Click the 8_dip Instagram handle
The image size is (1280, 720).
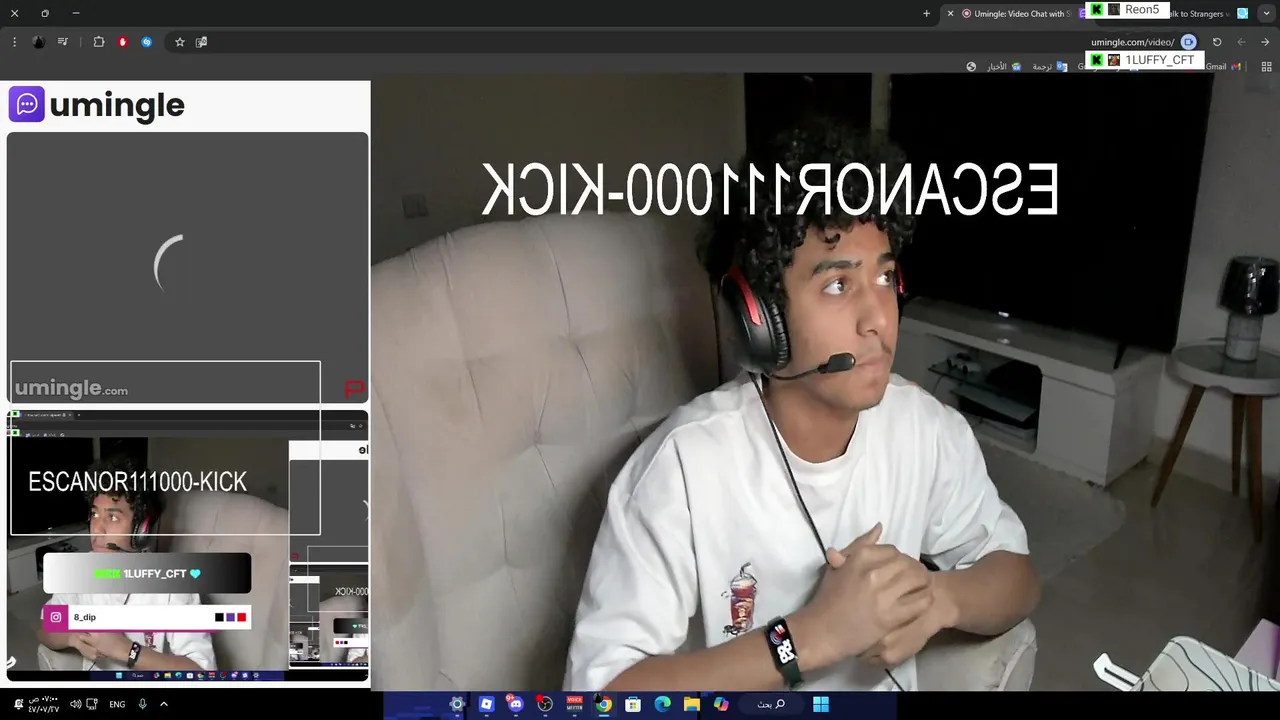[85, 617]
